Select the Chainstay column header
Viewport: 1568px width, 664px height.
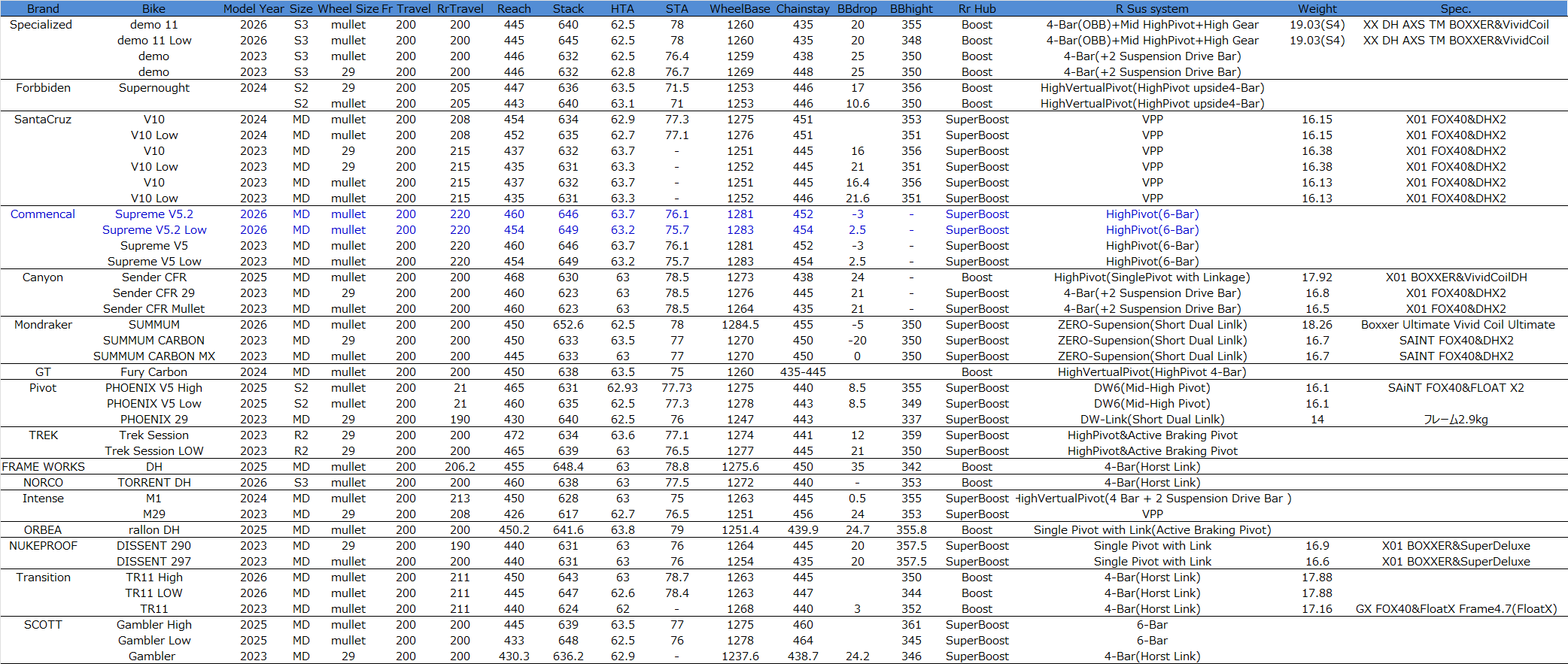(803, 9)
